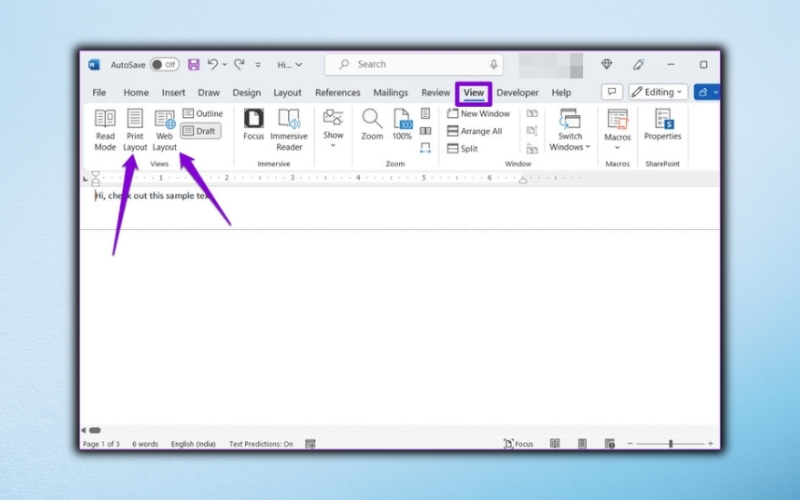Click the Outline view button
This screenshot has height=500, width=800.
point(203,113)
